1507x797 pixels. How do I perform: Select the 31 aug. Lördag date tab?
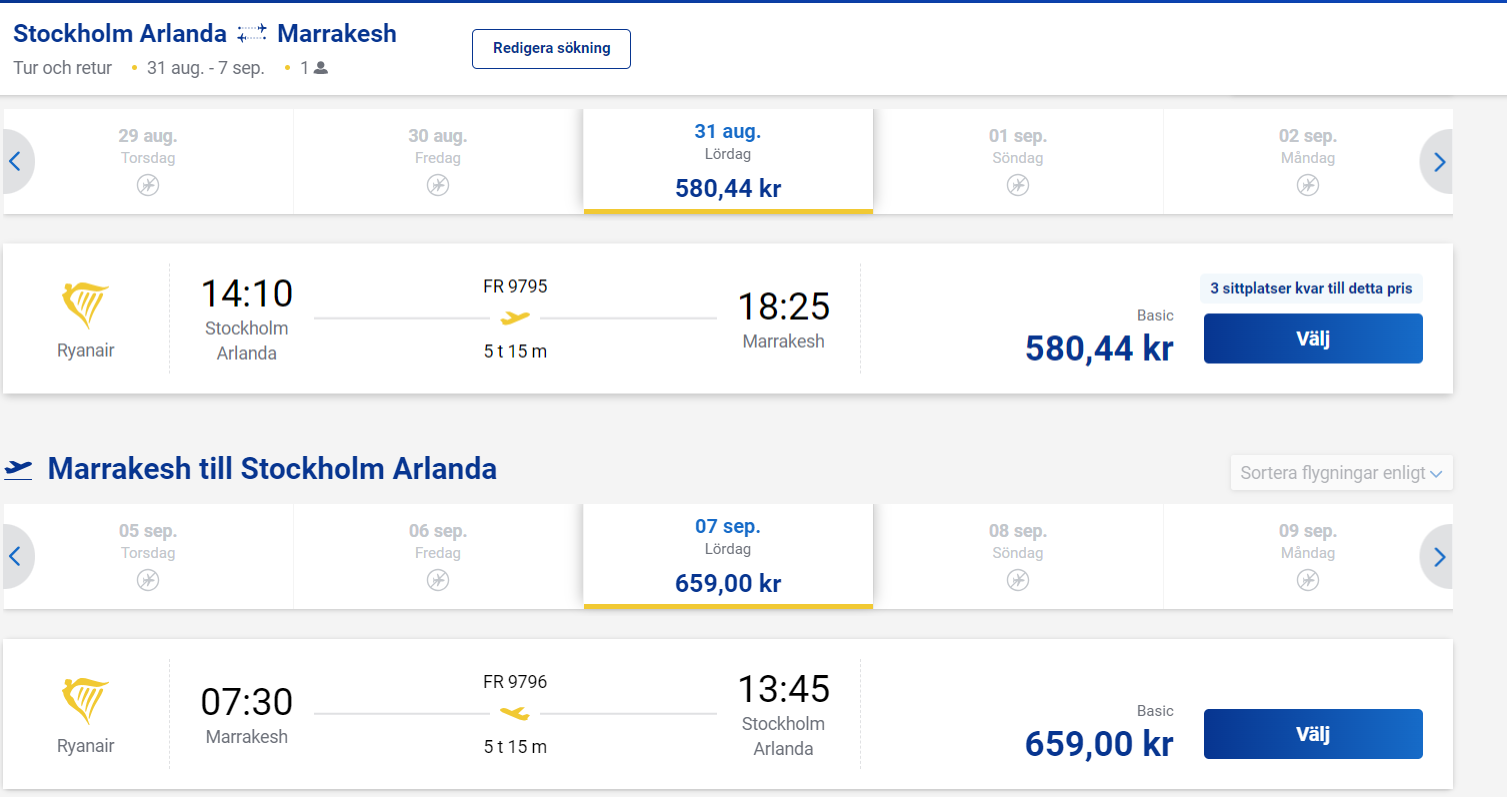(x=728, y=161)
